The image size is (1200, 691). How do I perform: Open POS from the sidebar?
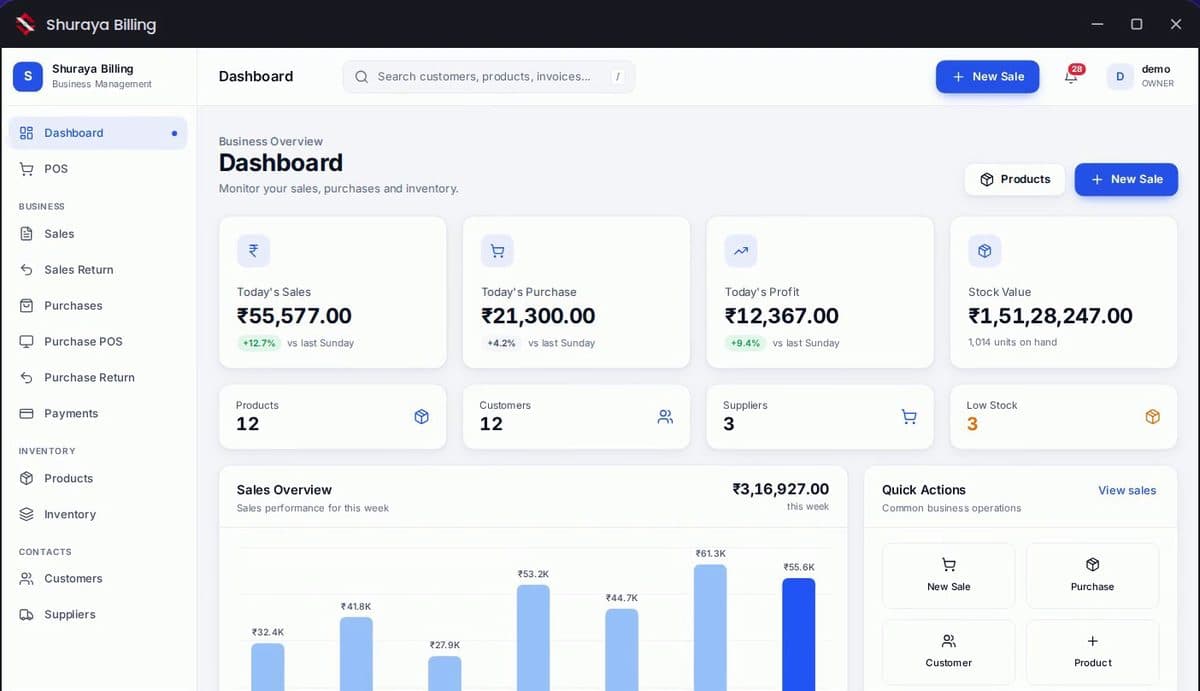(98, 169)
